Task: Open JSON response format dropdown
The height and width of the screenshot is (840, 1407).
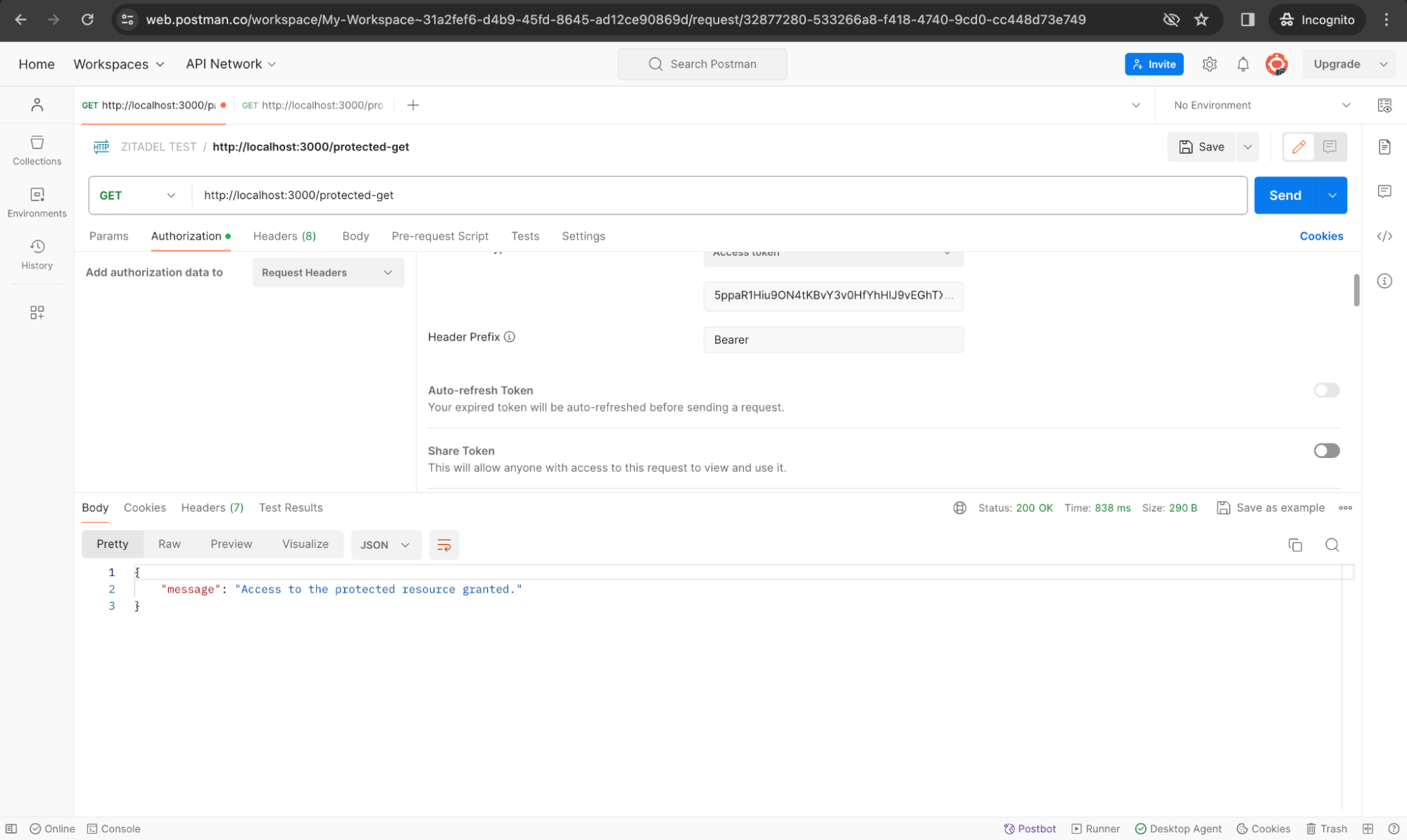Action: (384, 545)
